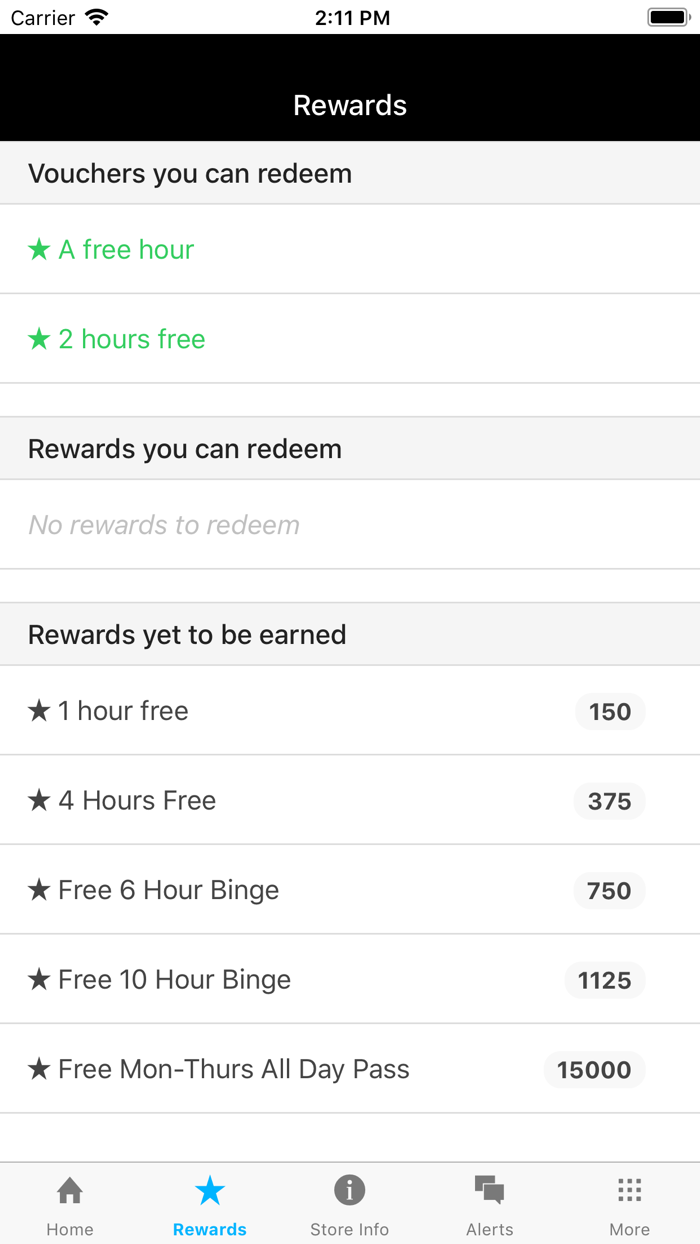This screenshot has width=700, height=1244.
Task: Tap the '150' points badge
Action: click(610, 711)
